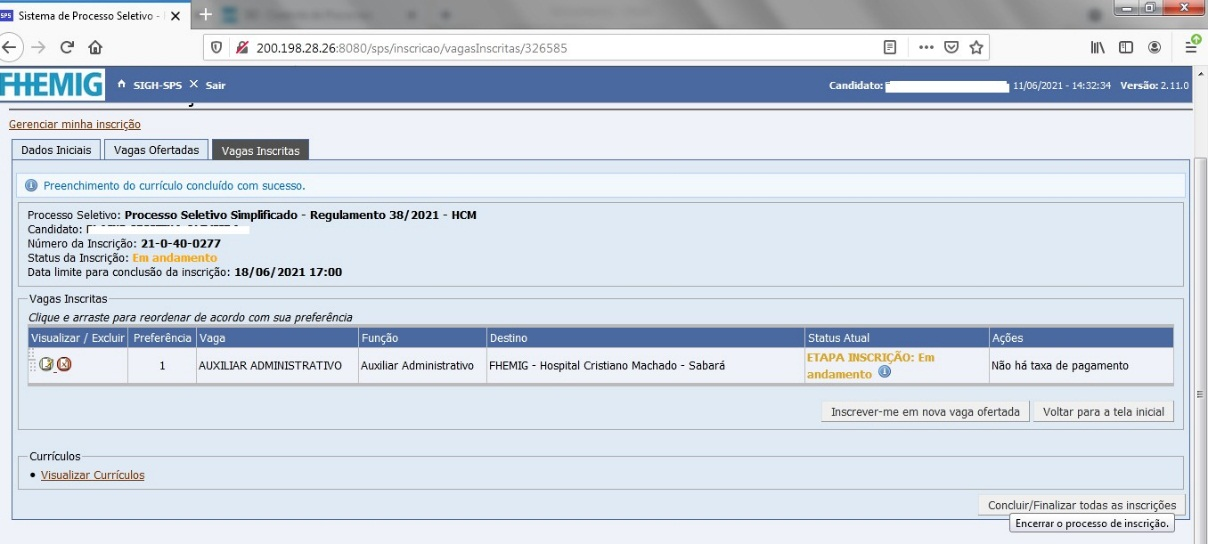
Task: Open page actions three-dot menu
Action: 926,47
